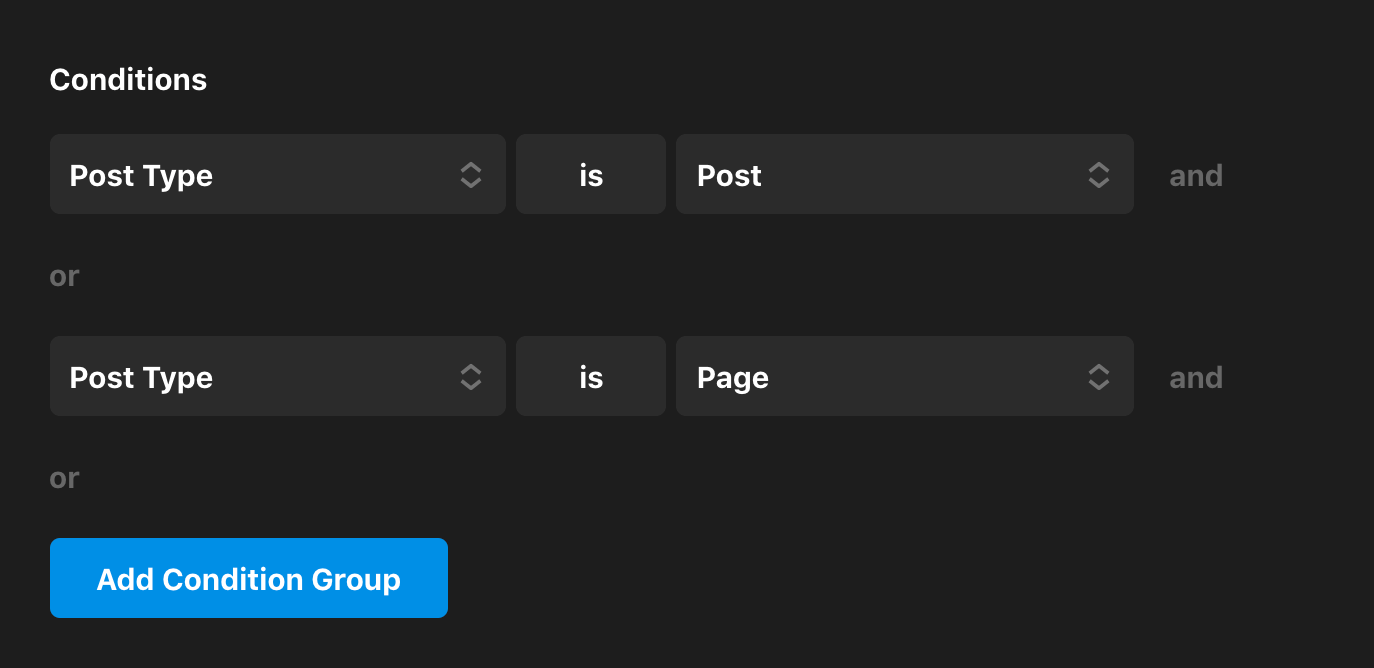1374x668 pixels.
Task: Open the first Post Type field selector
Action: click(x=277, y=174)
